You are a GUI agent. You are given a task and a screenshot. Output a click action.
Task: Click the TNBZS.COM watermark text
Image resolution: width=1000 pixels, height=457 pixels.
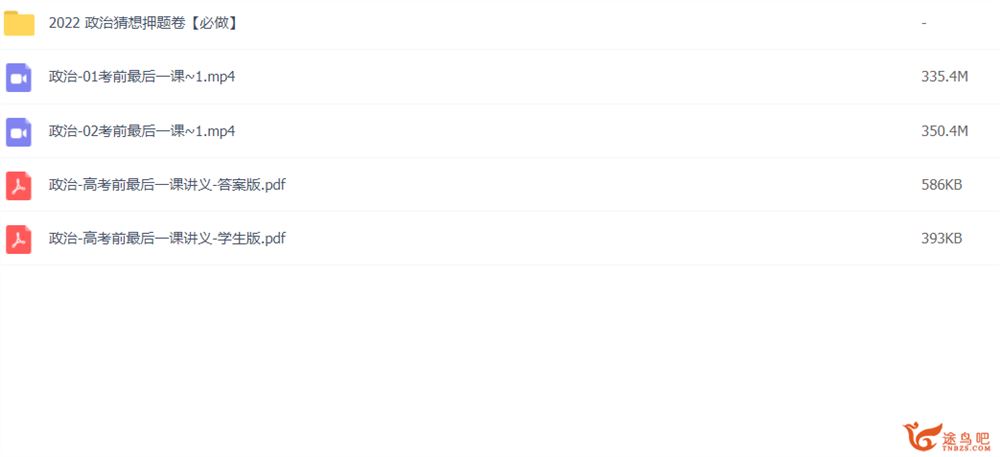coord(967,448)
